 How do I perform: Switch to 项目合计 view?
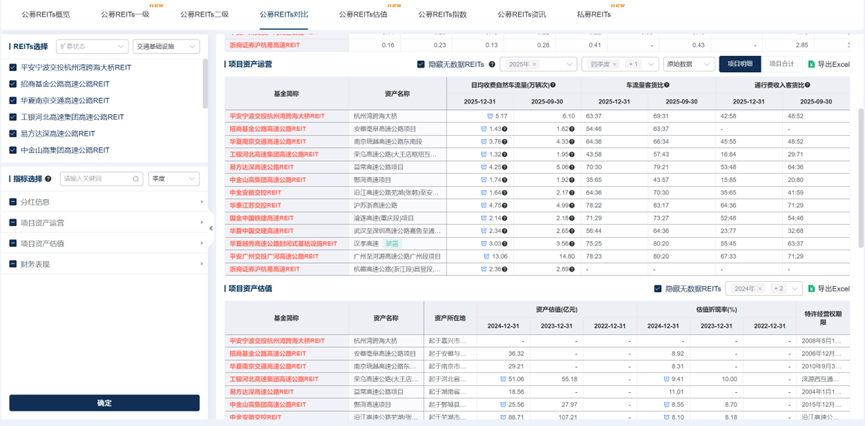coord(781,64)
